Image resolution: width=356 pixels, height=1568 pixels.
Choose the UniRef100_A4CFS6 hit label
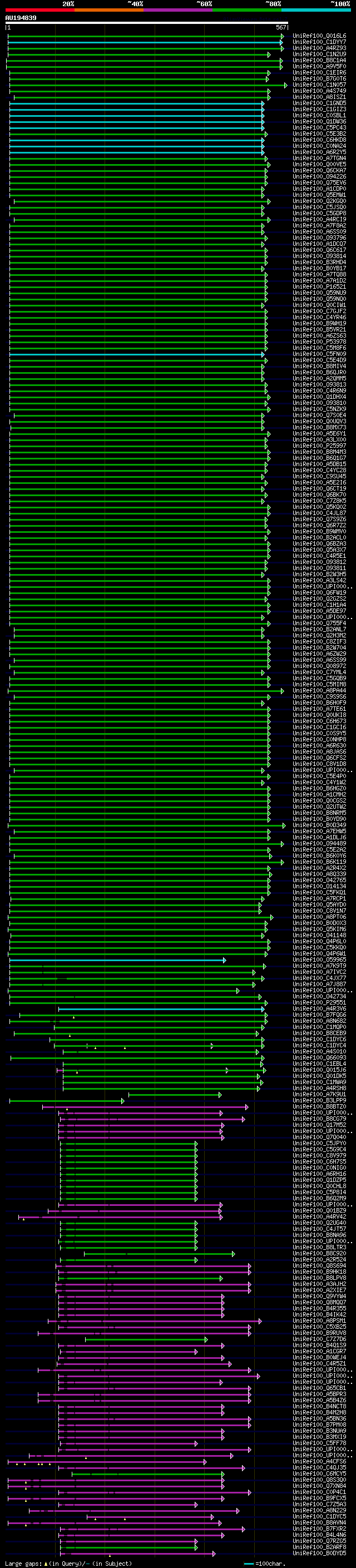pyautogui.click(x=319, y=1461)
